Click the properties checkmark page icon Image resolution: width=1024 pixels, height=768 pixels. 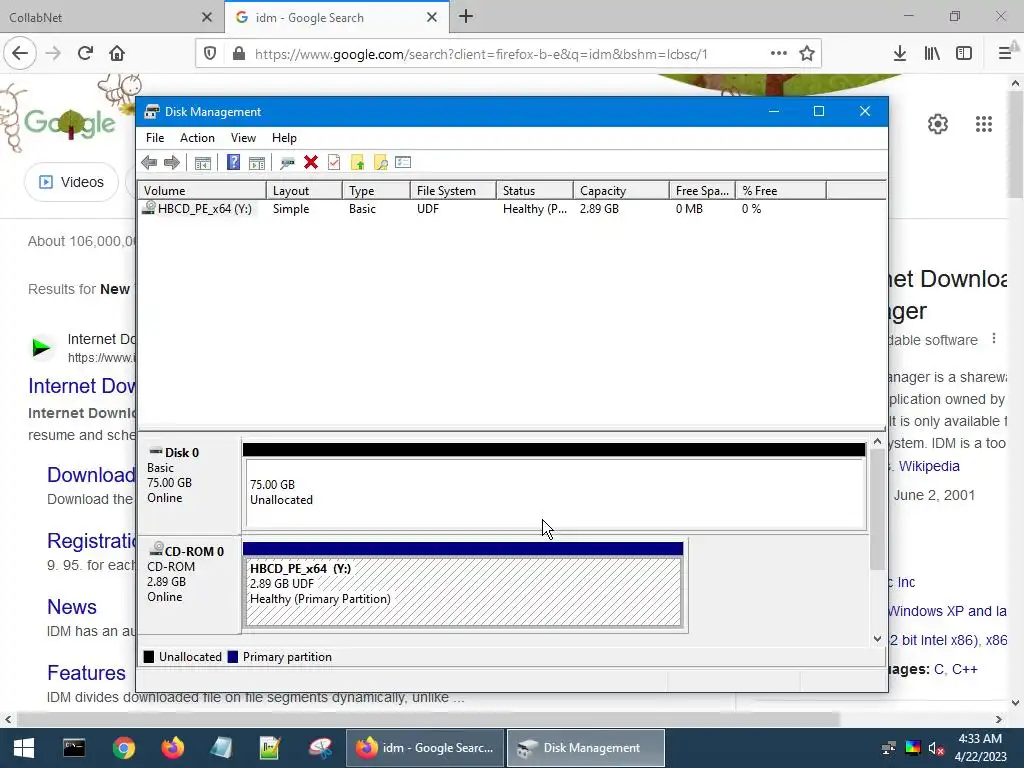(x=334, y=163)
